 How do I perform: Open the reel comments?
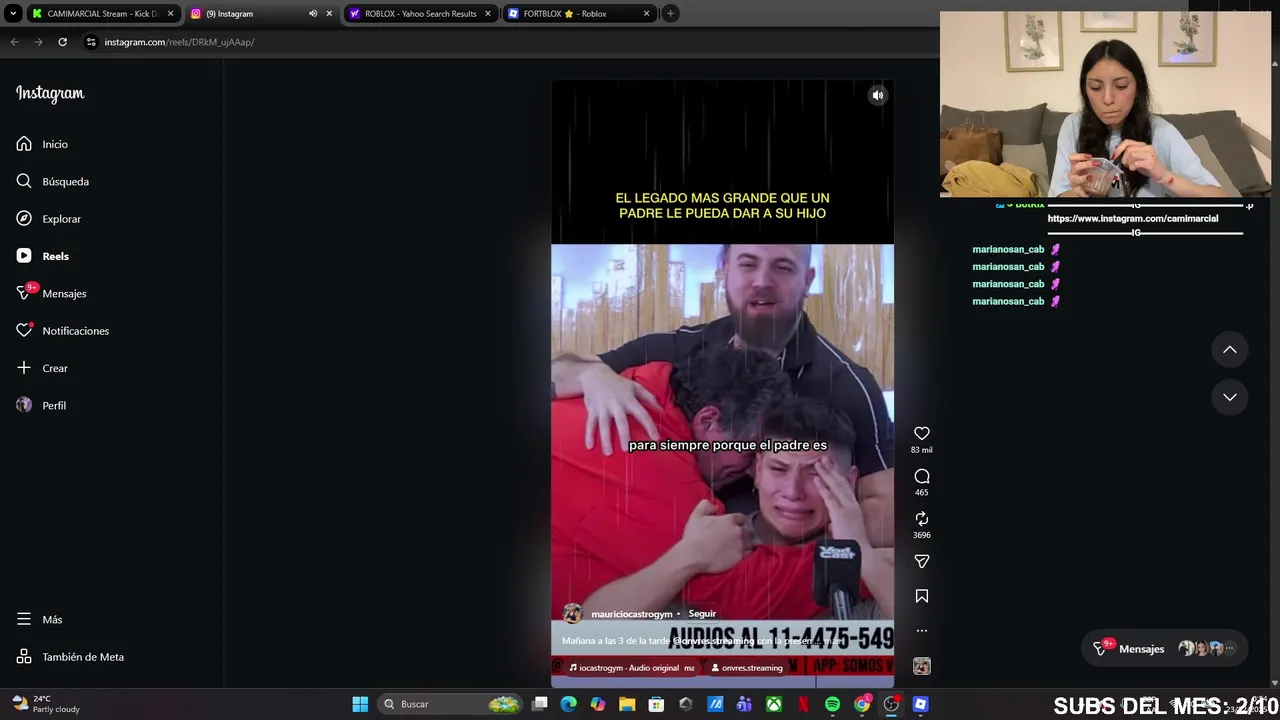(922, 476)
